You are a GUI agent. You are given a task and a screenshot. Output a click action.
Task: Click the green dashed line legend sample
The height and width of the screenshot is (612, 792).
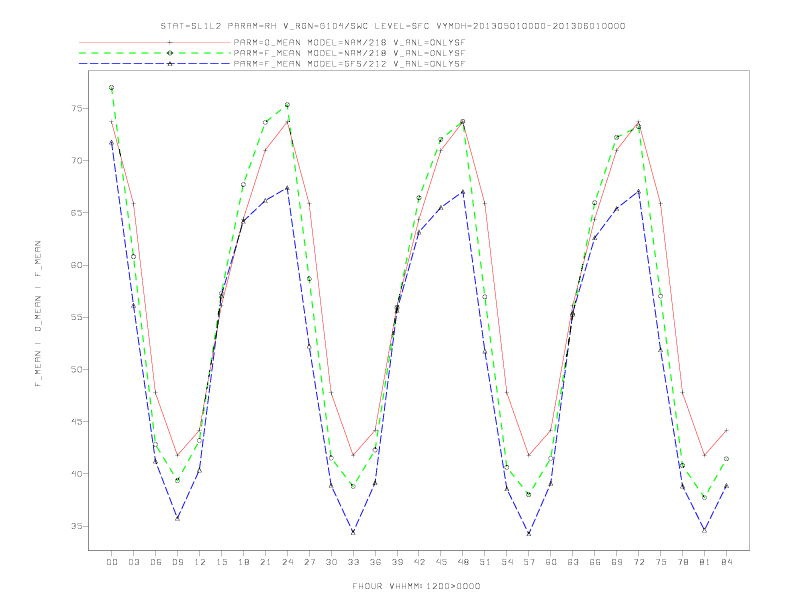click(155, 53)
